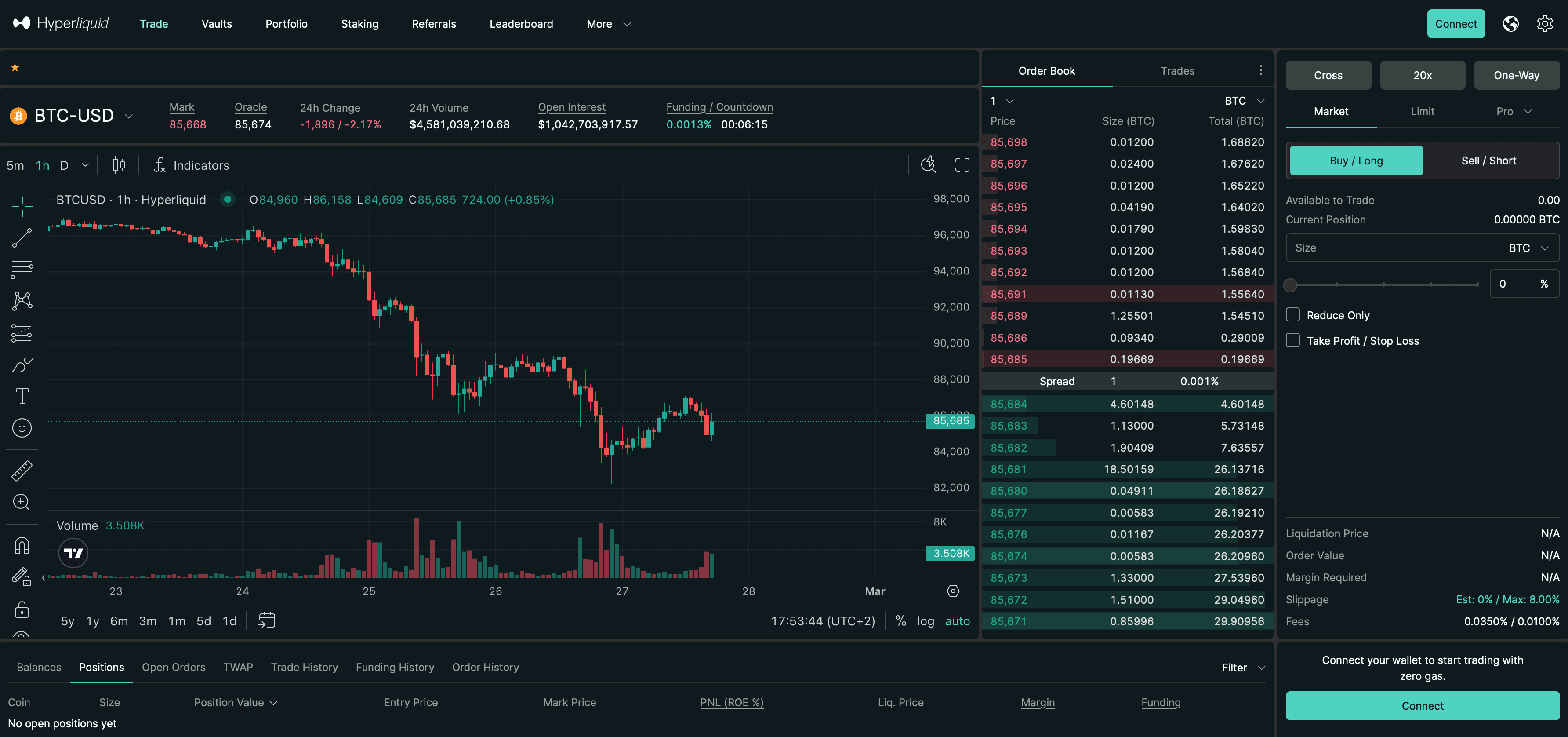Click the order size percentage slider handle

1290,285
